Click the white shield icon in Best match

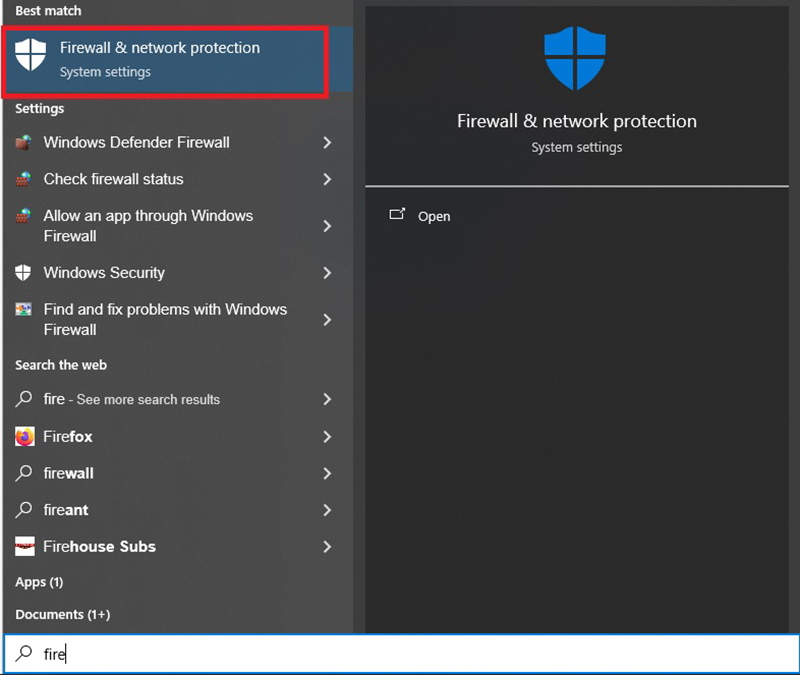click(30, 54)
